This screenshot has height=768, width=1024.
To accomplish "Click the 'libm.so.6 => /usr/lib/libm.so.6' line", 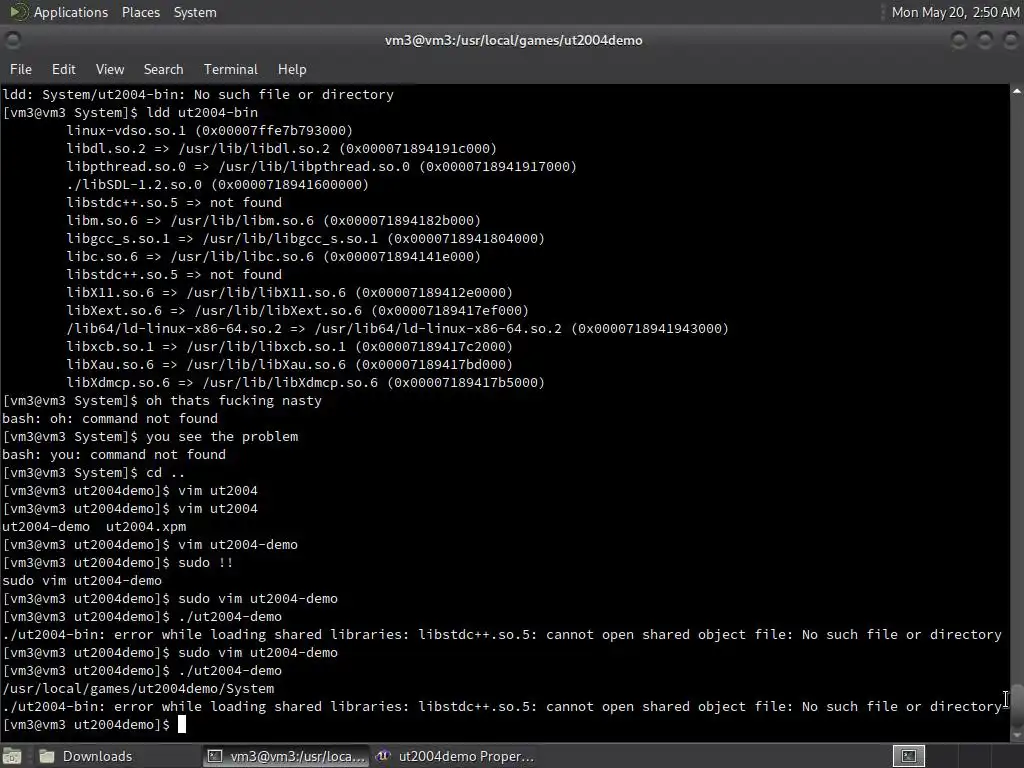I will click(273, 221).
